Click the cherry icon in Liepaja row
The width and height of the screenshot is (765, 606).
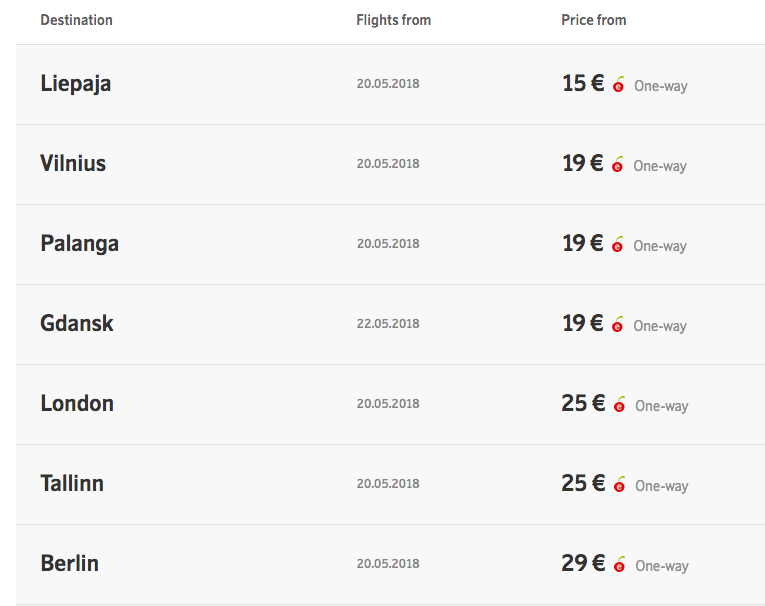(619, 84)
